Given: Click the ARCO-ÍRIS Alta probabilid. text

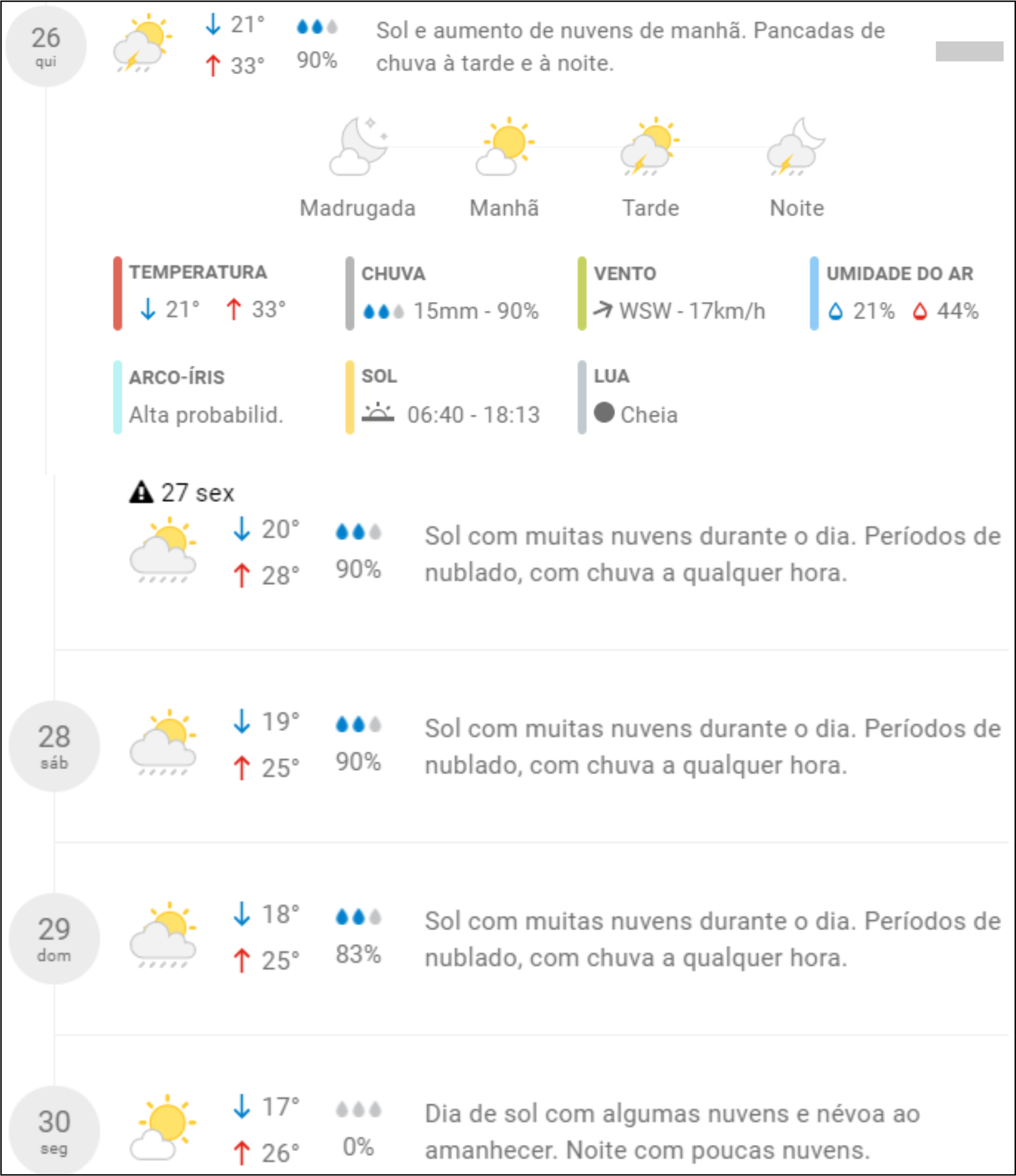Looking at the screenshot, I should tap(206, 415).
